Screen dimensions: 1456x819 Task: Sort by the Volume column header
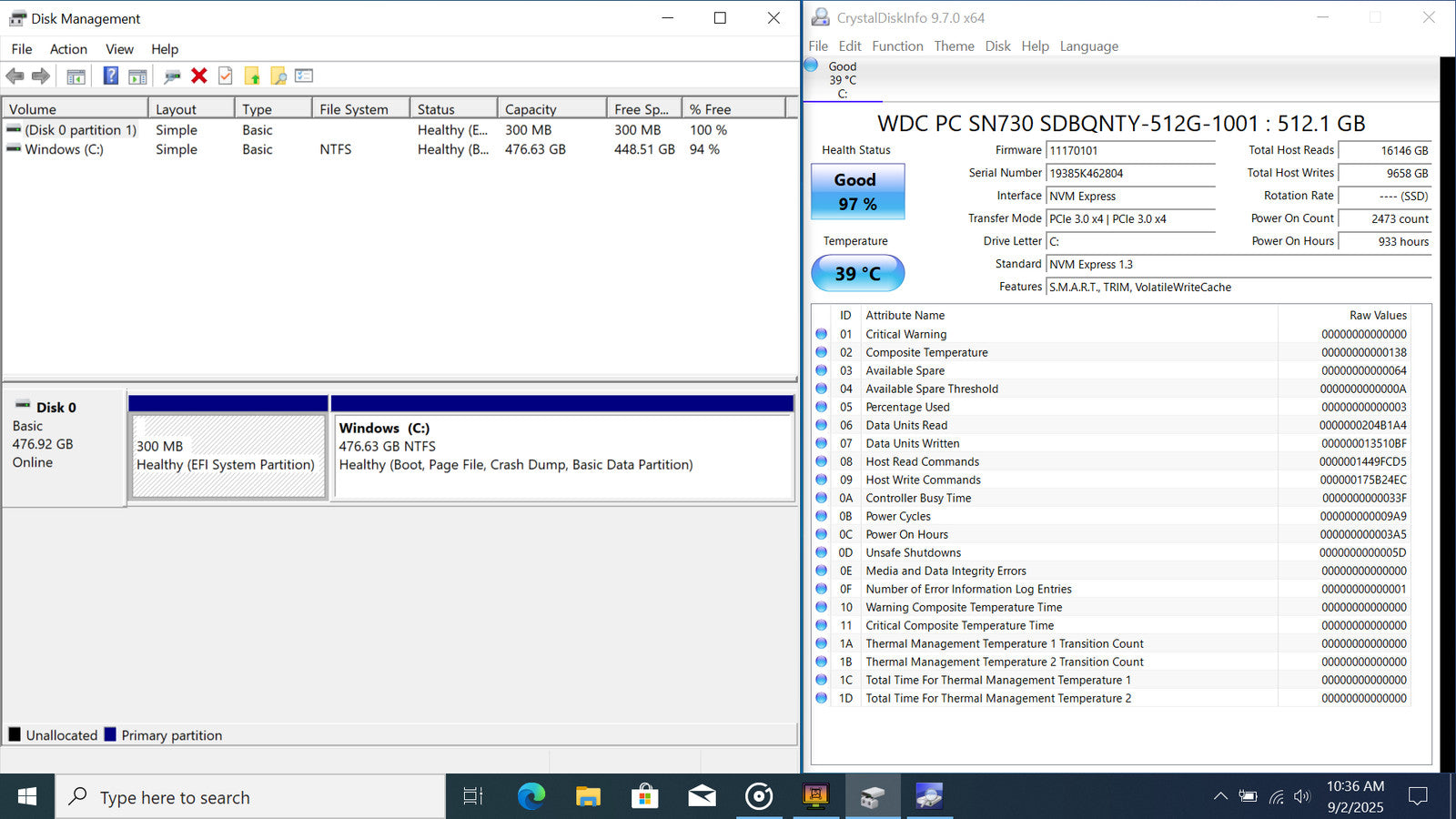click(x=75, y=109)
